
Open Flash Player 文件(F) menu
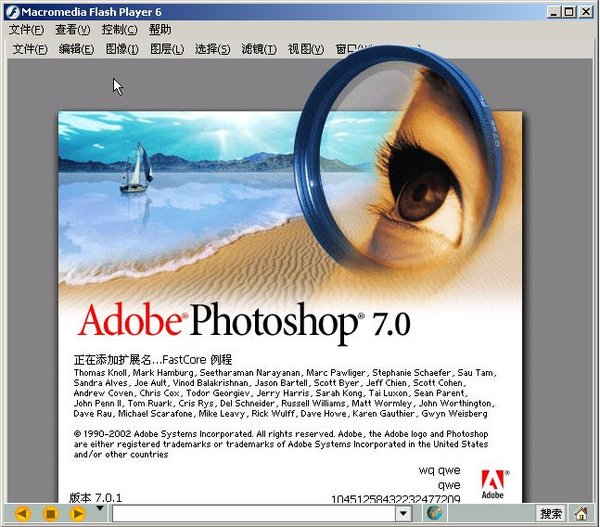coord(27,30)
